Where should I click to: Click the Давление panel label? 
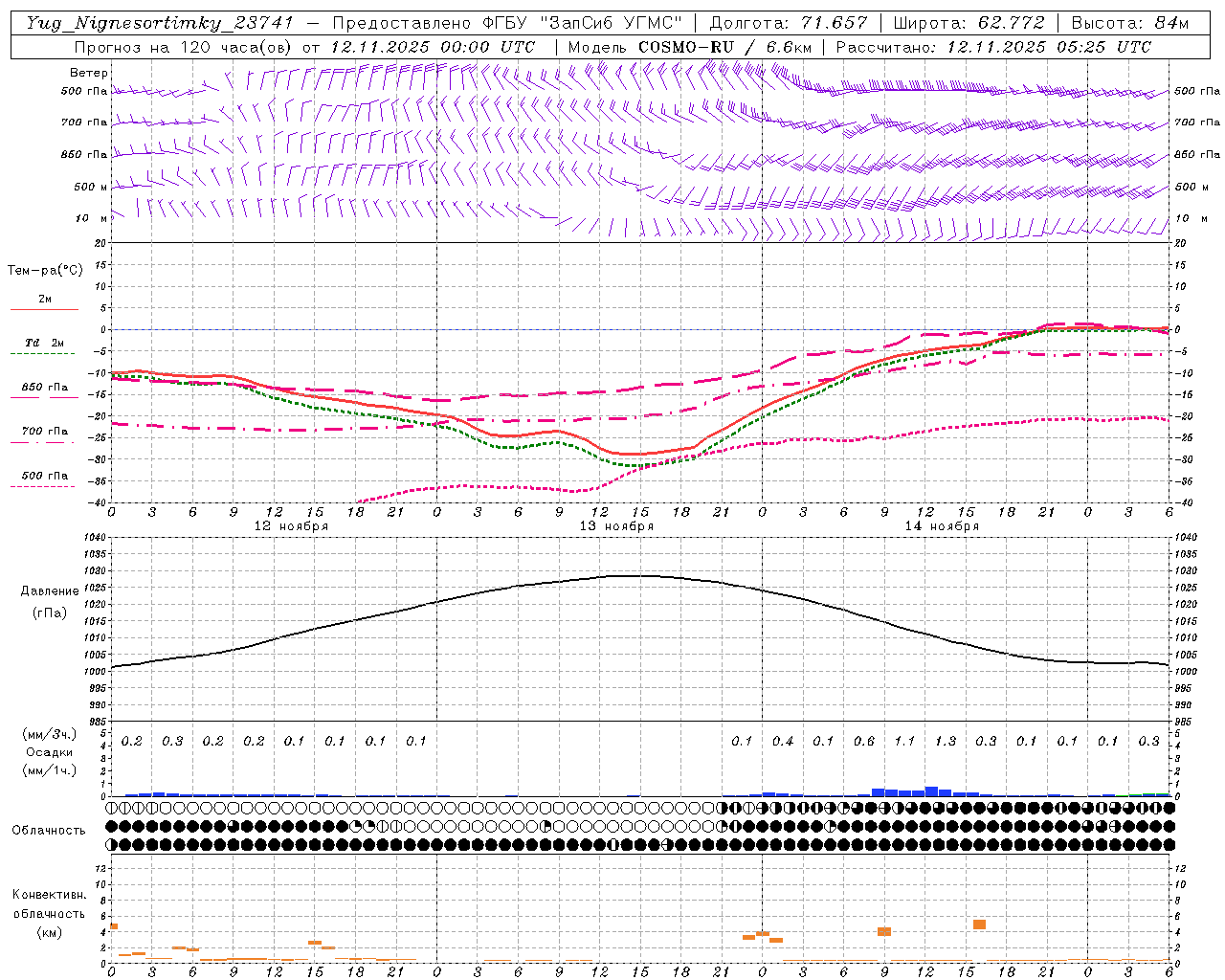[x=48, y=591]
